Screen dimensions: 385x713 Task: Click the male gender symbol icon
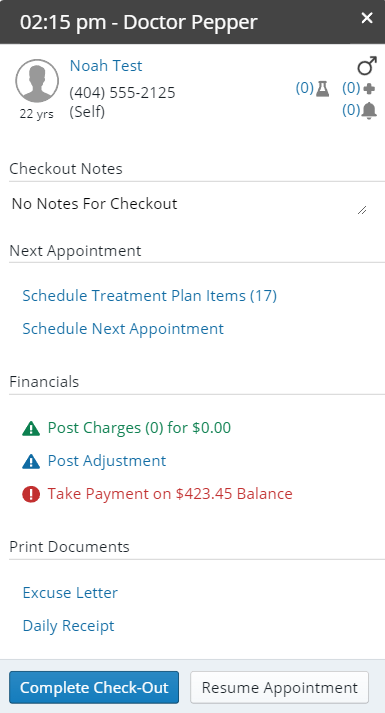coord(367,65)
